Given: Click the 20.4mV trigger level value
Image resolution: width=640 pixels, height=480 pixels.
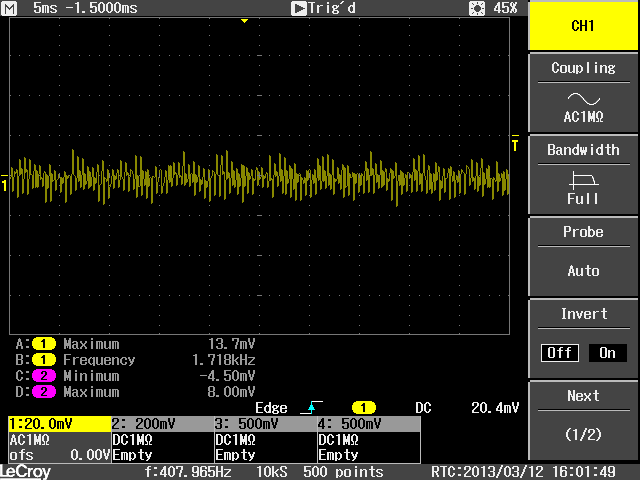Looking at the screenshot, I should pos(495,408).
